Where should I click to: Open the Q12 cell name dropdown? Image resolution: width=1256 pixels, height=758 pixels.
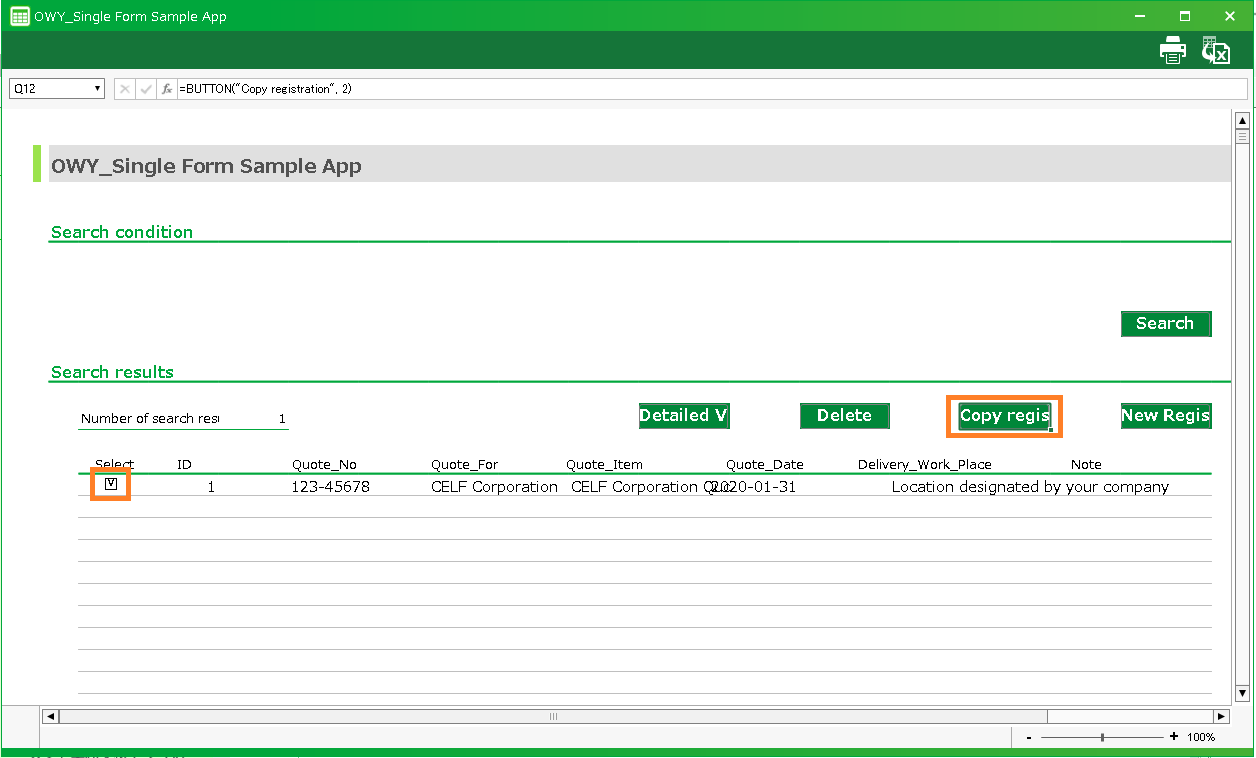coord(97,89)
